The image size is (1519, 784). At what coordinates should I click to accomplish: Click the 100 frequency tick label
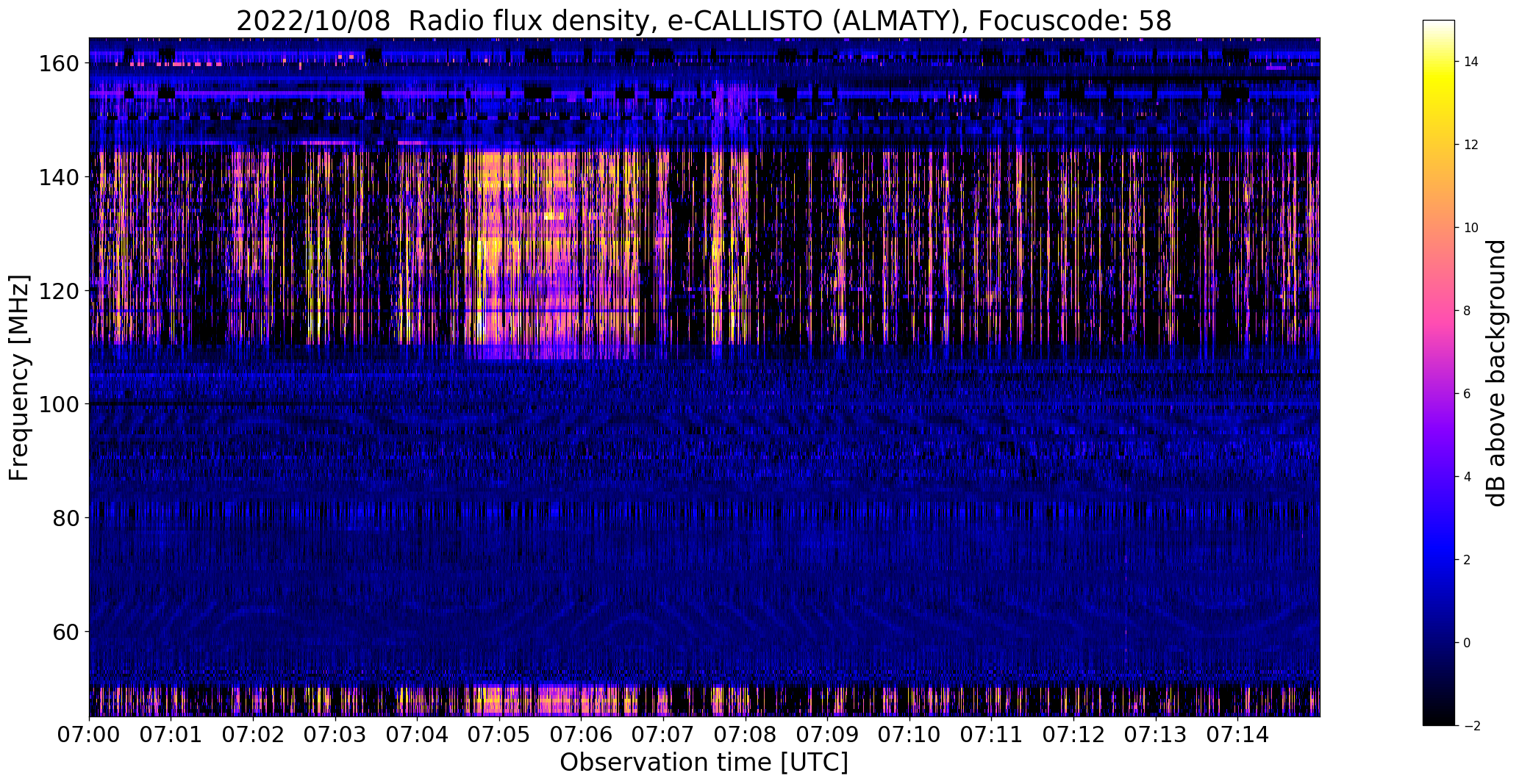[x=60, y=404]
